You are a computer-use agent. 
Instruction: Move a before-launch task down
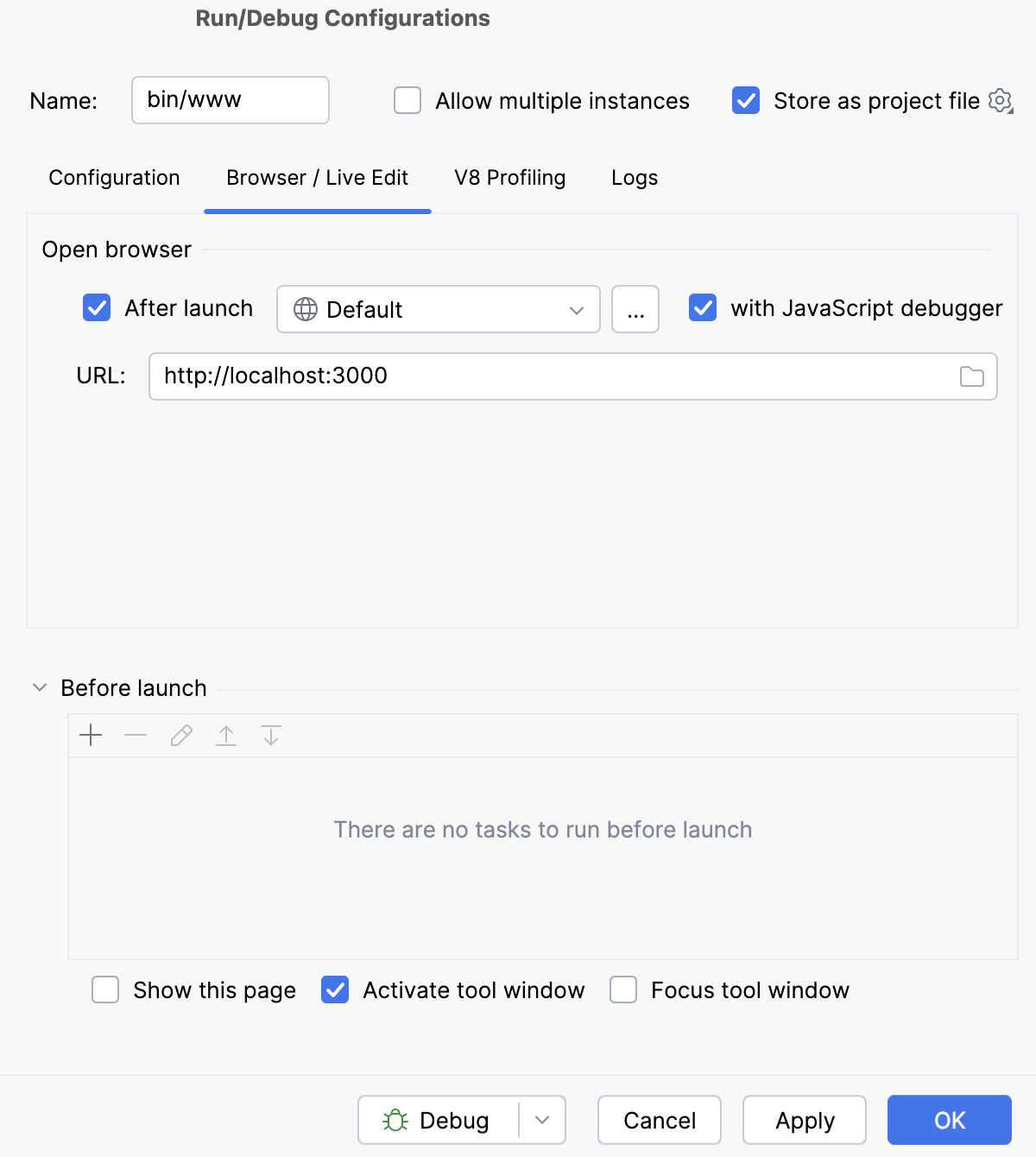270,735
